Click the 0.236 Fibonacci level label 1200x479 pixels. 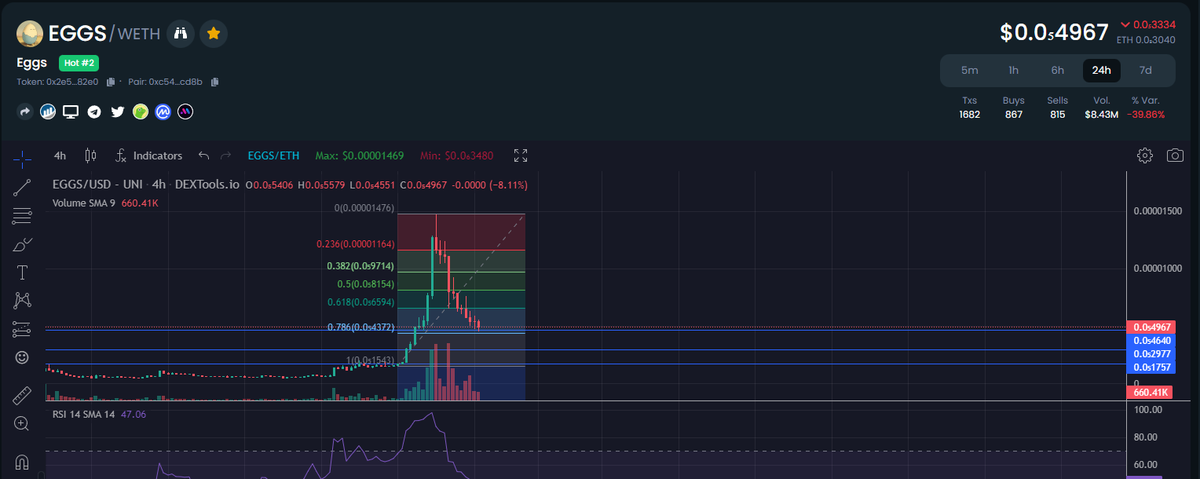click(356, 244)
